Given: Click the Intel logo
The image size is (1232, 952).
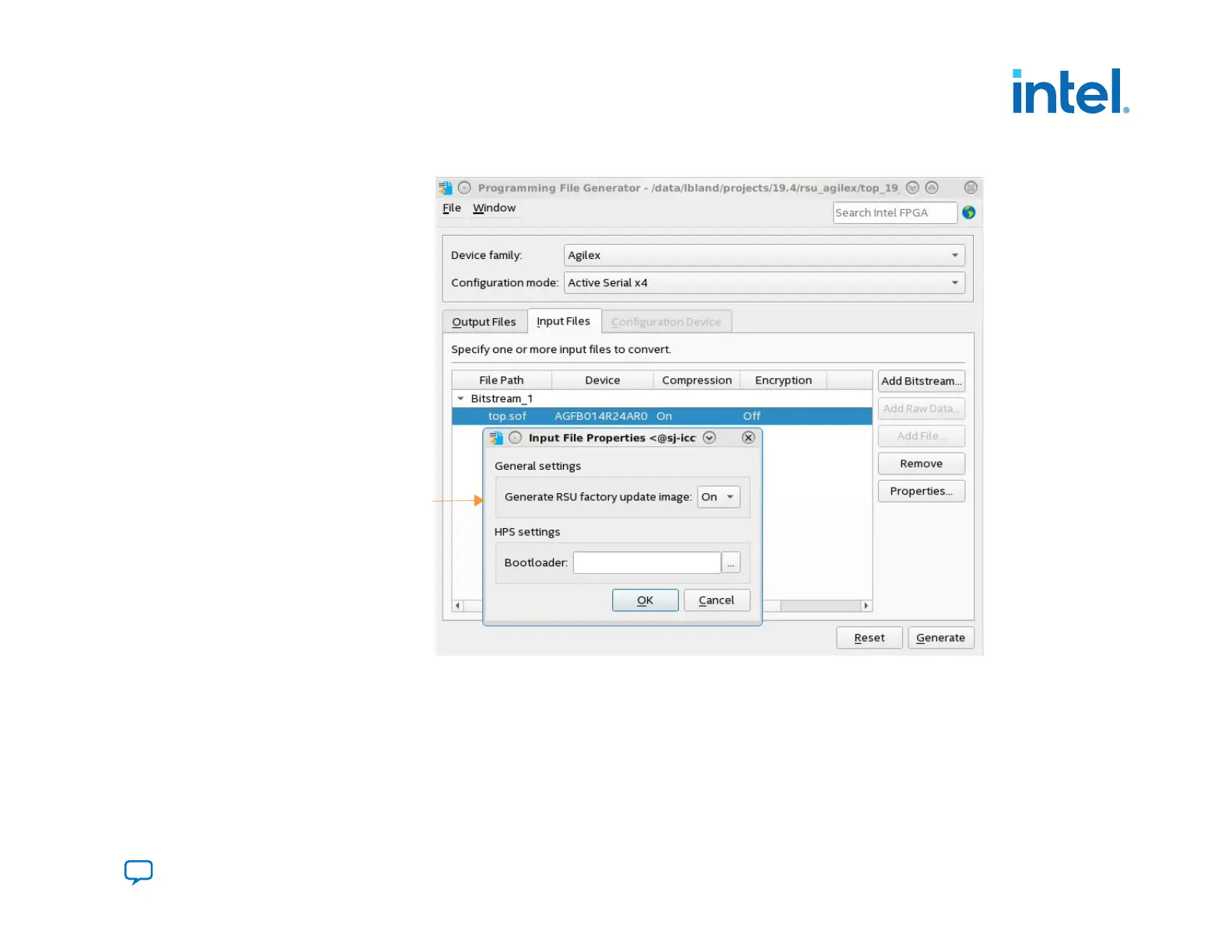Looking at the screenshot, I should [1070, 91].
